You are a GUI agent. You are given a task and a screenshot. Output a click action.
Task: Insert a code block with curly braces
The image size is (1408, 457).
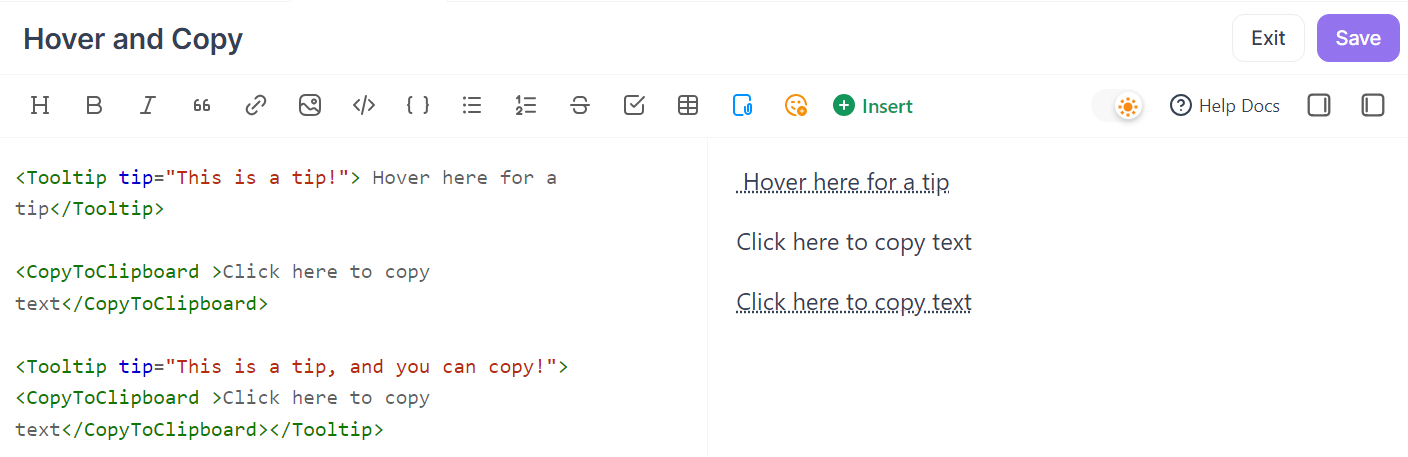(418, 105)
